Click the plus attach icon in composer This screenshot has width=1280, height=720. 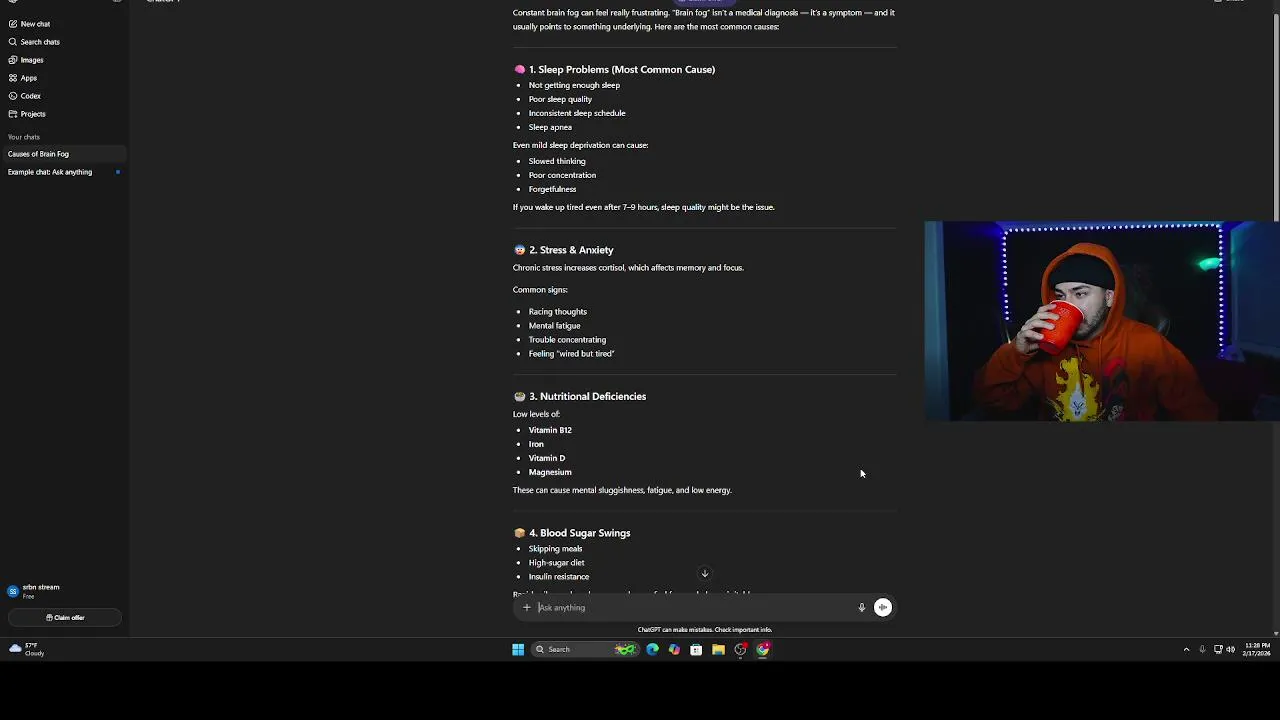527,607
